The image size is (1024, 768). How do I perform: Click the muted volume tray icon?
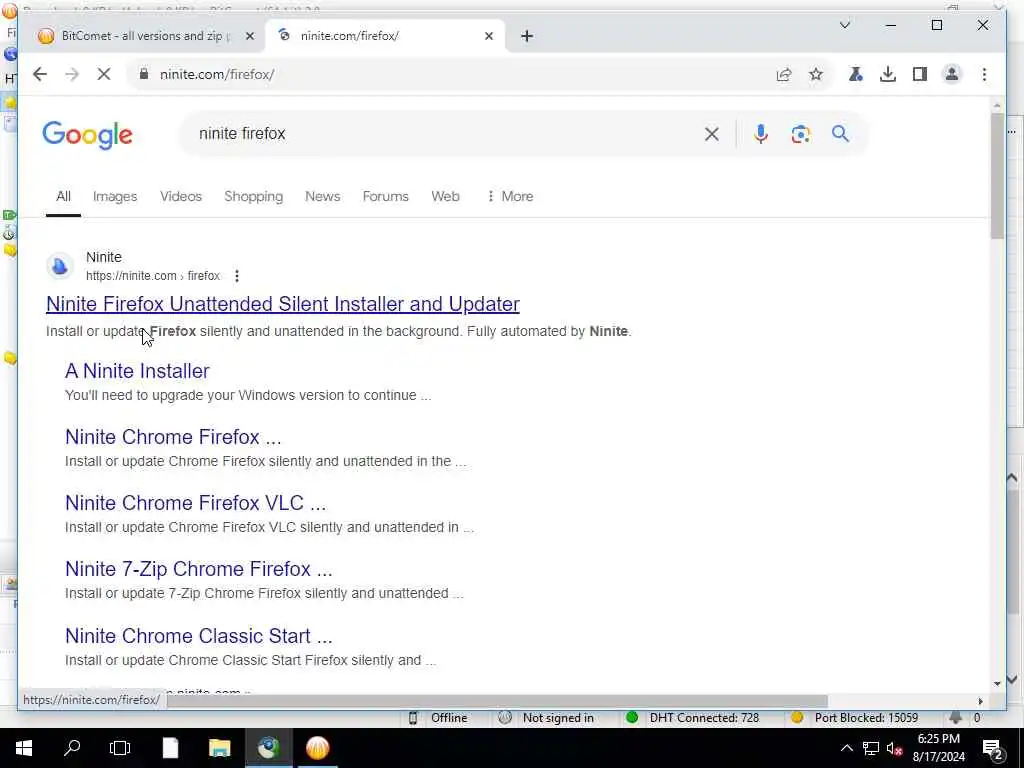(x=895, y=749)
